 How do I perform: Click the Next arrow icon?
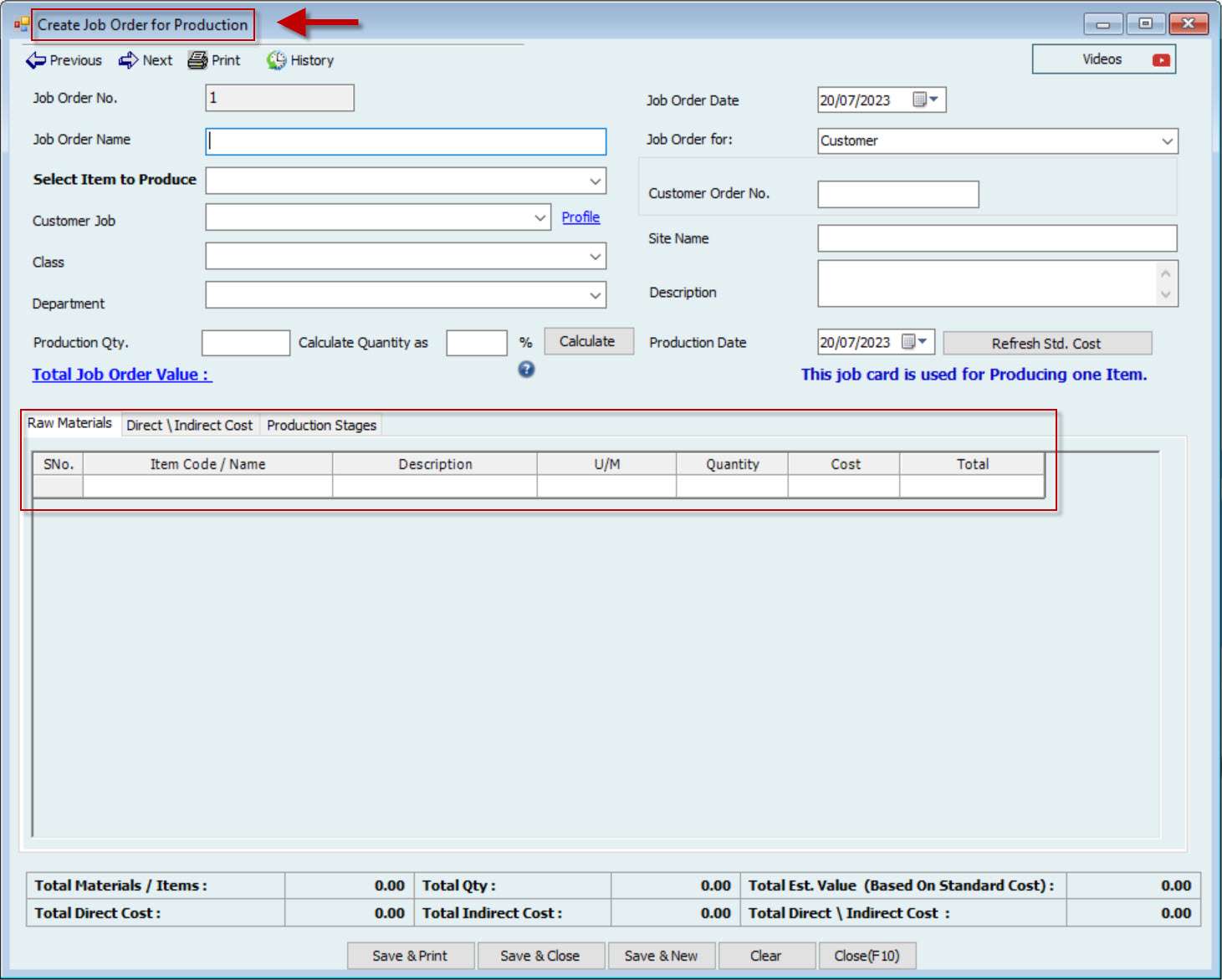pyautogui.click(x=128, y=60)
